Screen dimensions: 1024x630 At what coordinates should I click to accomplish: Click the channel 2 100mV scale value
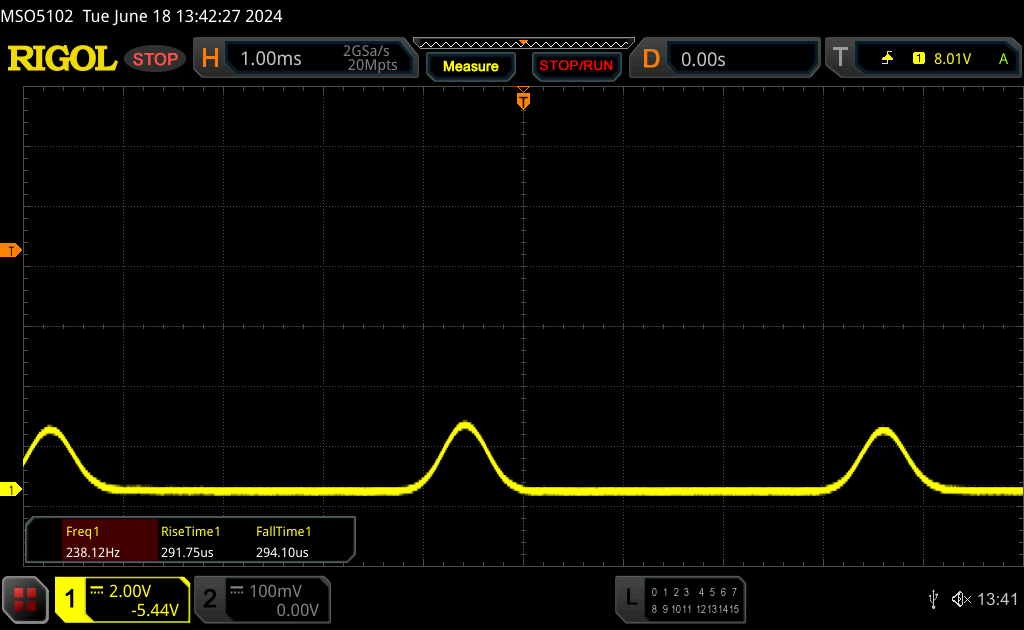point(276,591)
